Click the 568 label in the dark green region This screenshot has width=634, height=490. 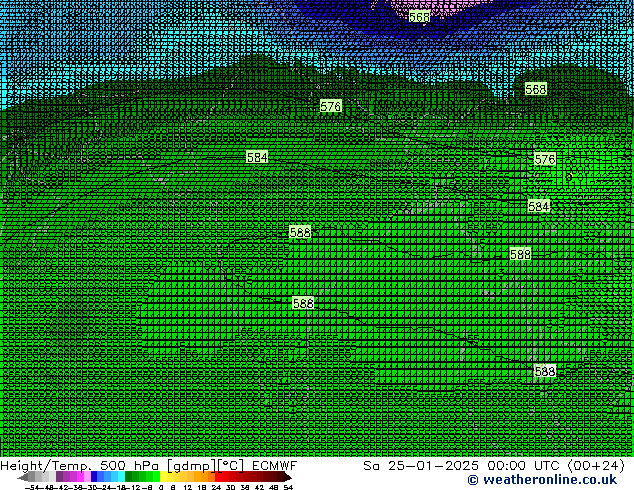tap(536, 89)
